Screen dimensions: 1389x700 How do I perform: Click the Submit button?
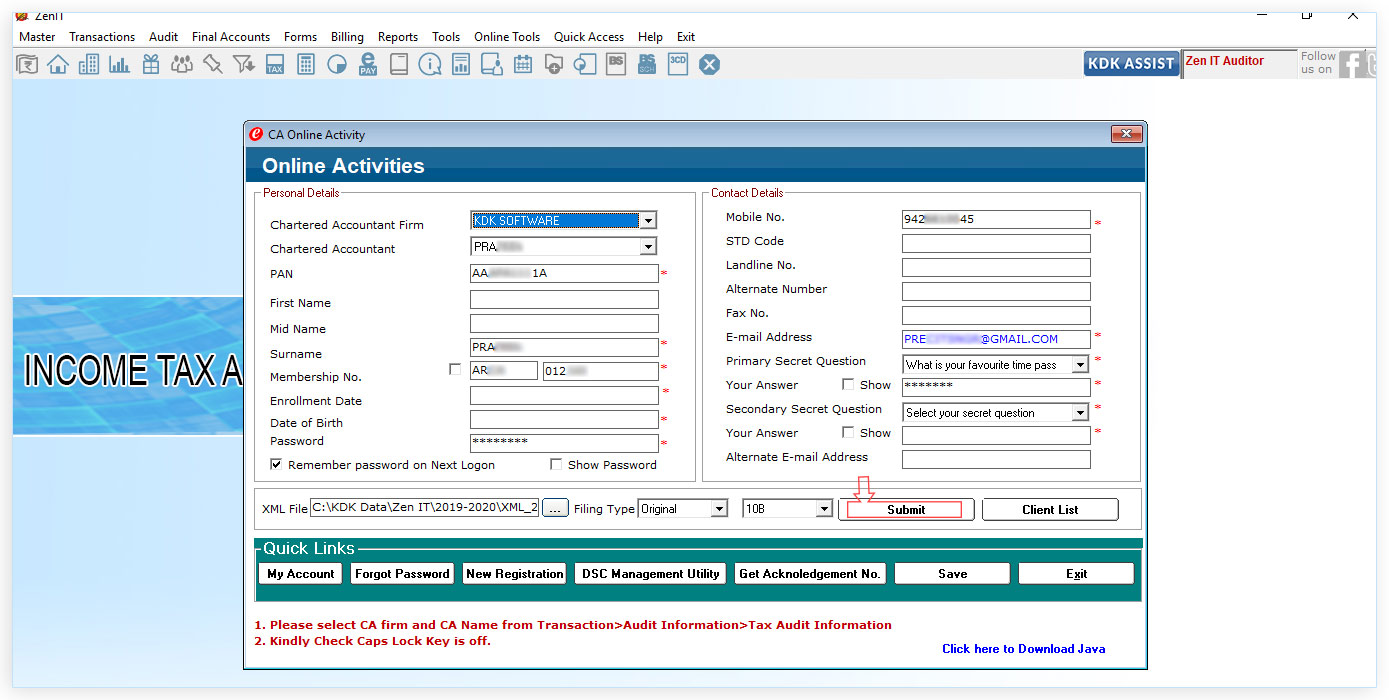click(x=906, y=510)
